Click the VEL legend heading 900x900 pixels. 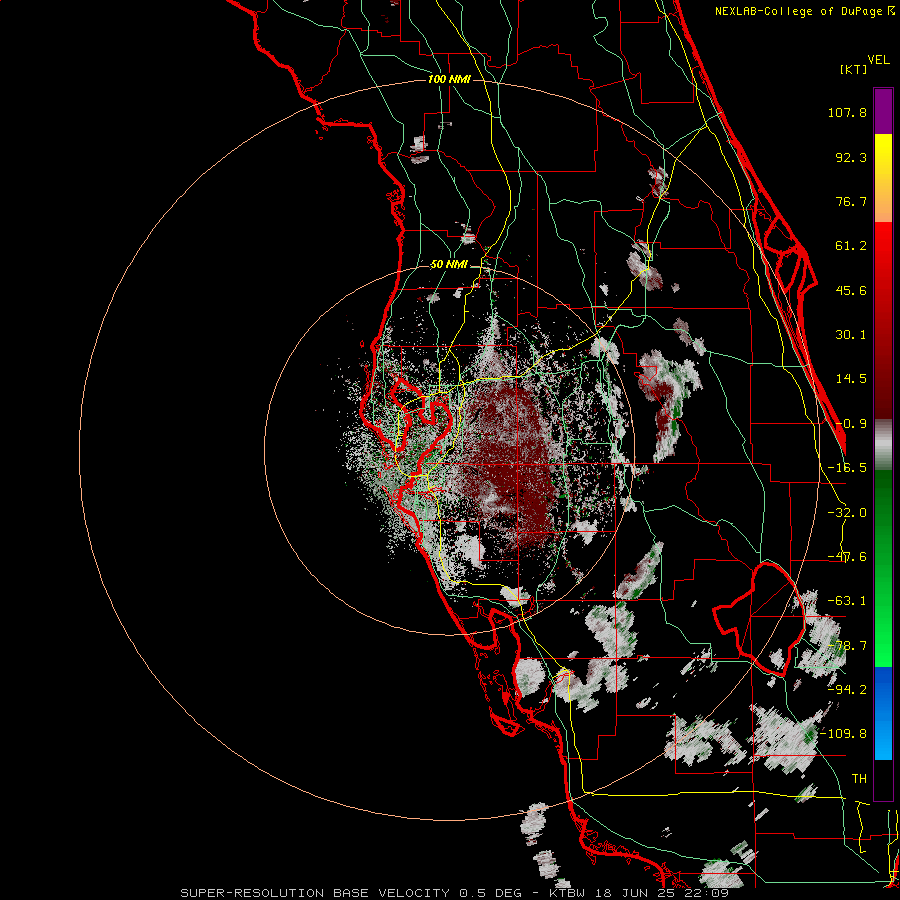(x=879, y=60)
